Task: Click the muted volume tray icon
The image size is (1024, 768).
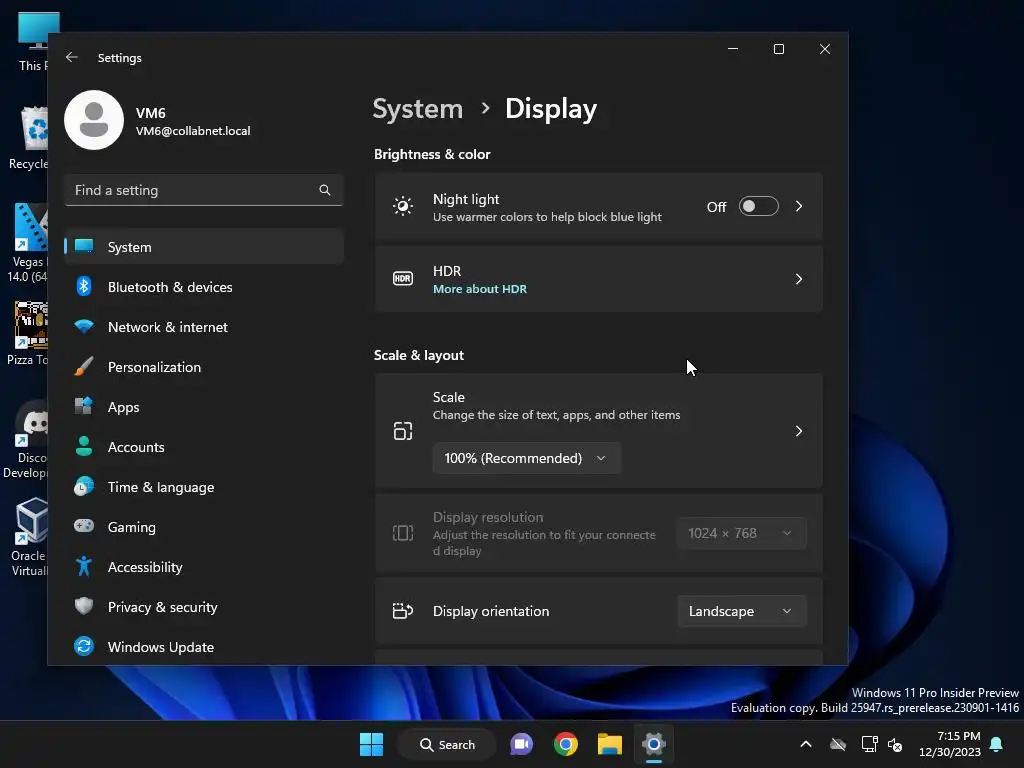Action: tap(895, 744)
